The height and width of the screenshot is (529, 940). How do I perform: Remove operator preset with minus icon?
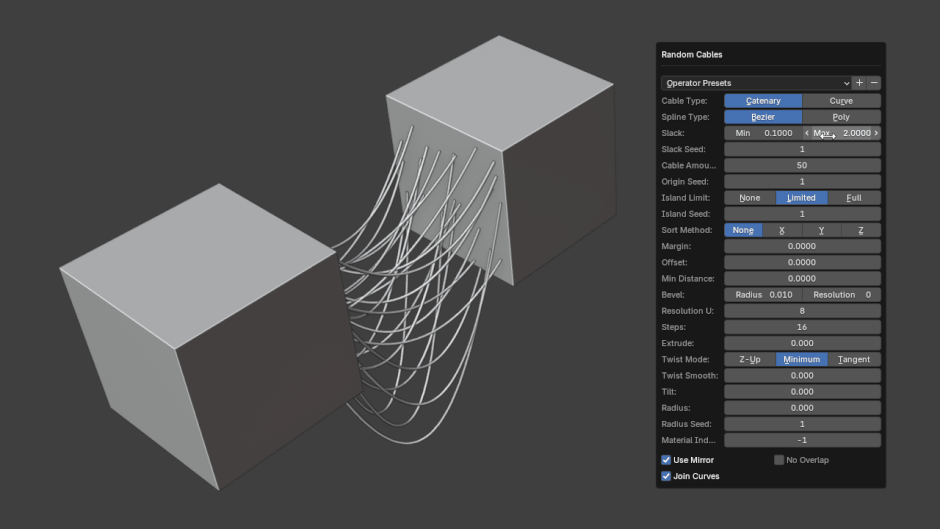(874, 83)
